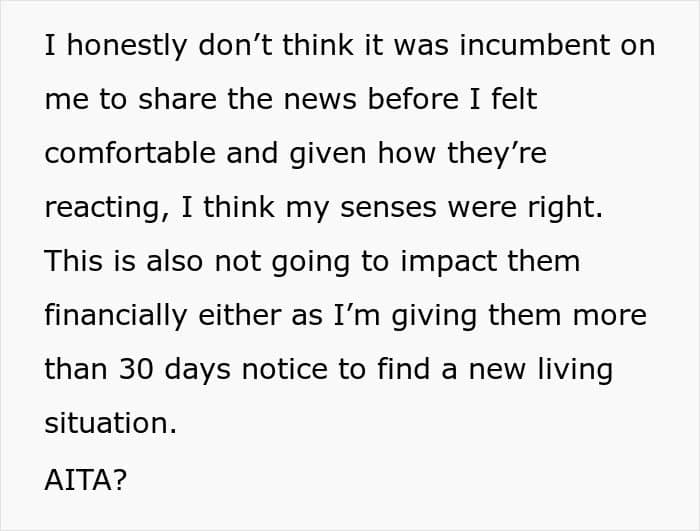This screenshot has width=700, height=531.
Task: Click the word "situation."
Action: pos(111,422)
